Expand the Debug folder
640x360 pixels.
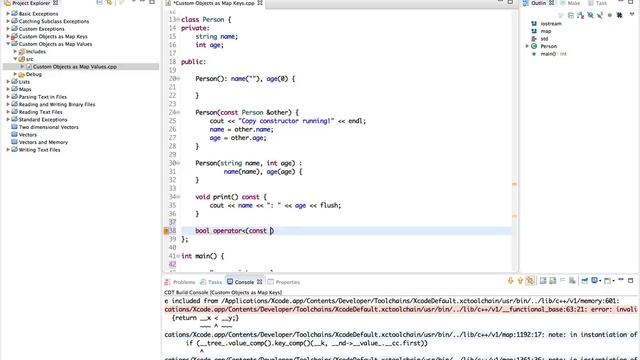pyautogui.click(x=16, y=74)
